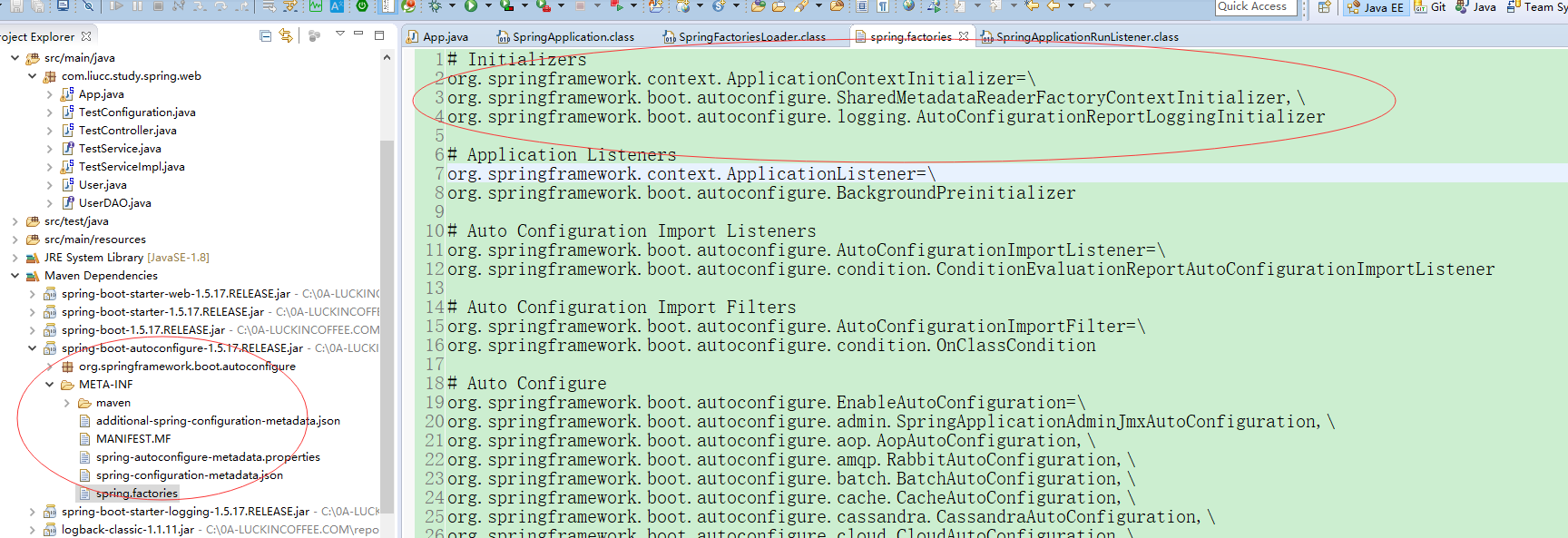
Task: Close the spring.factories editor tab
Action: pyautogui.click(x=964, y=36)
